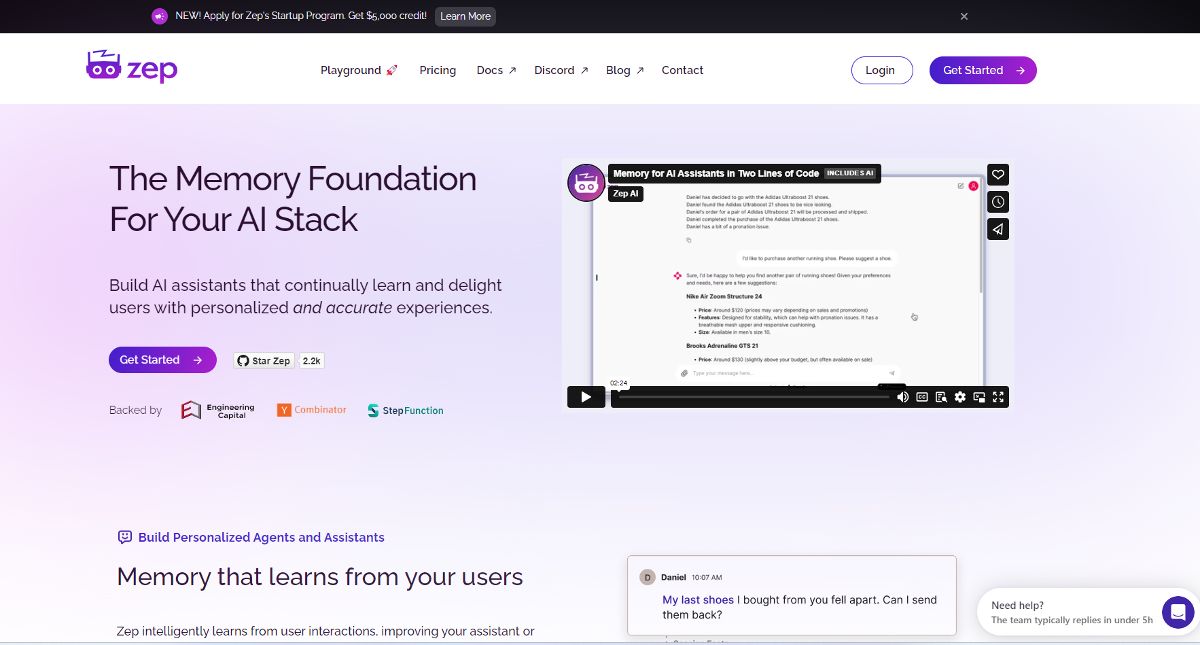Click Learn More in the top banner

465,16
